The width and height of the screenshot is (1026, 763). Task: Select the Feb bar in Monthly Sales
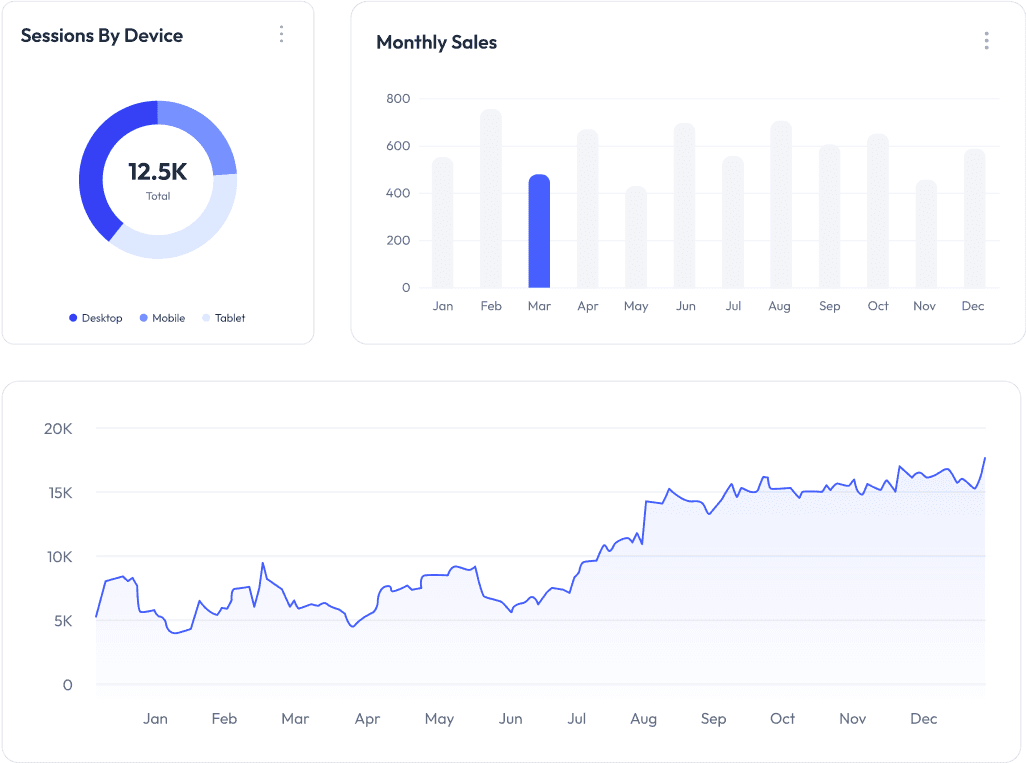click(x=491, y=198)
